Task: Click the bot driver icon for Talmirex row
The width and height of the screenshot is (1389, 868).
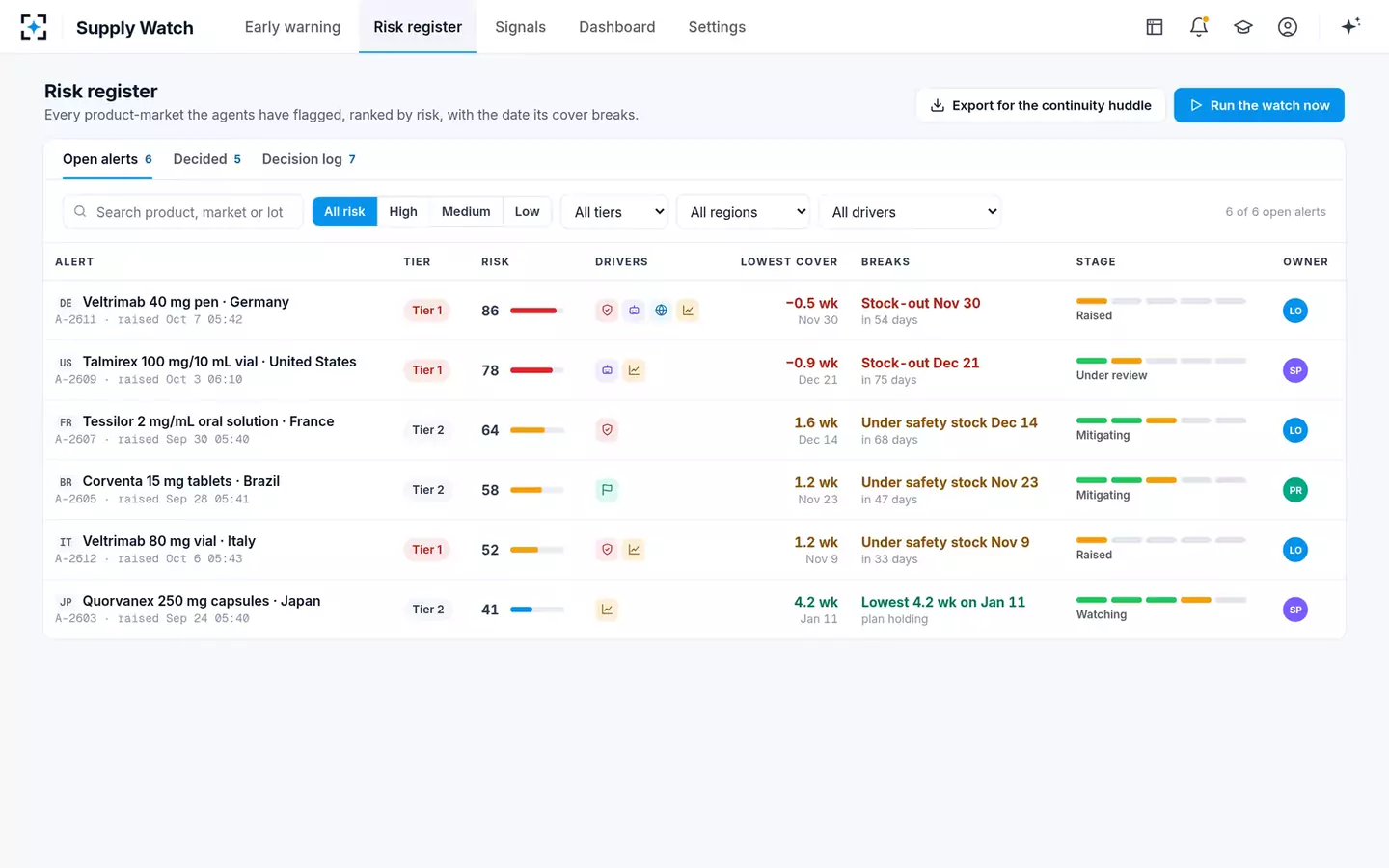Action: 607,370
